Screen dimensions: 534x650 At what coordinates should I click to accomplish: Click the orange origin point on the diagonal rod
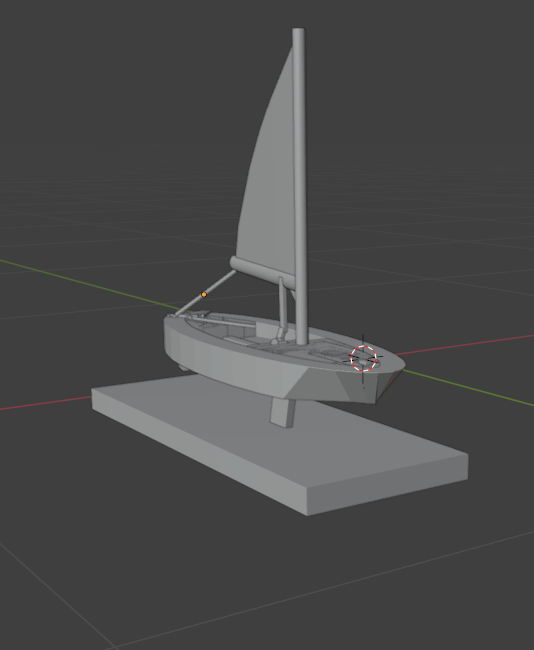(204, 294)
